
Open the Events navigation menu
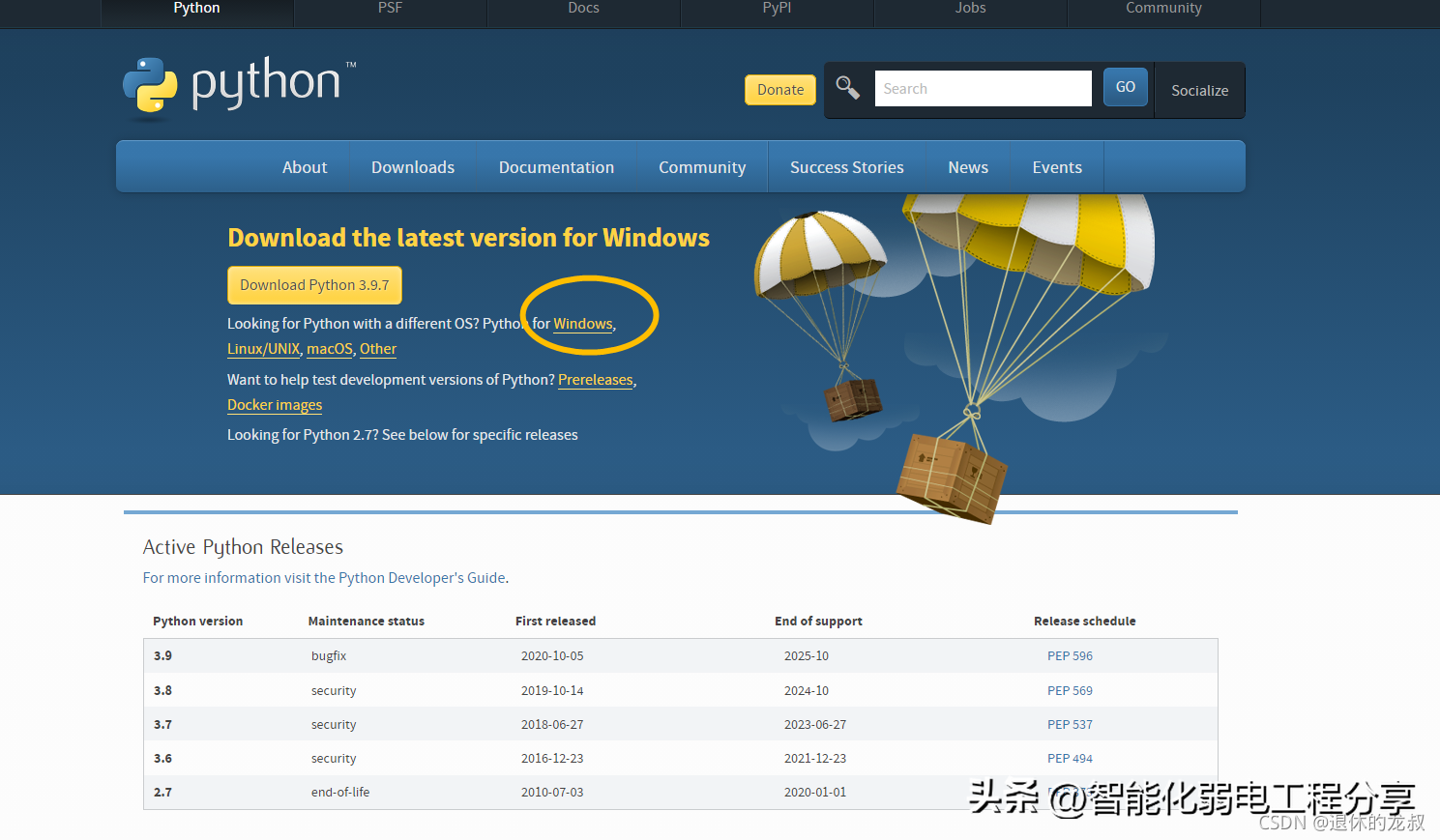pyautogui.click(x=1057, y=167)
